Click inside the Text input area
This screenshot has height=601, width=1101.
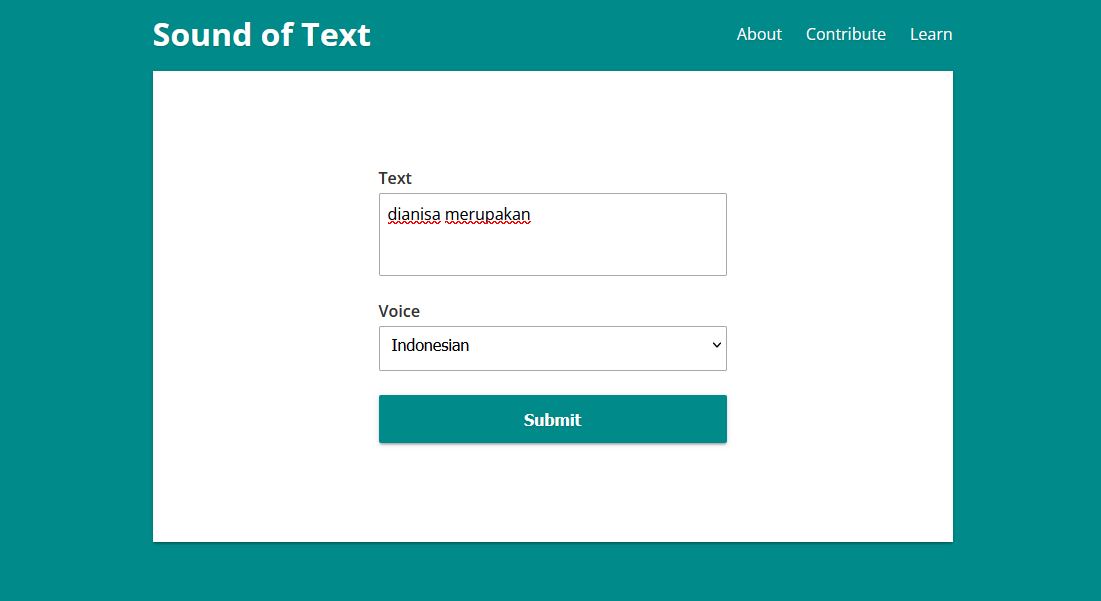click(x=553, y=234)
